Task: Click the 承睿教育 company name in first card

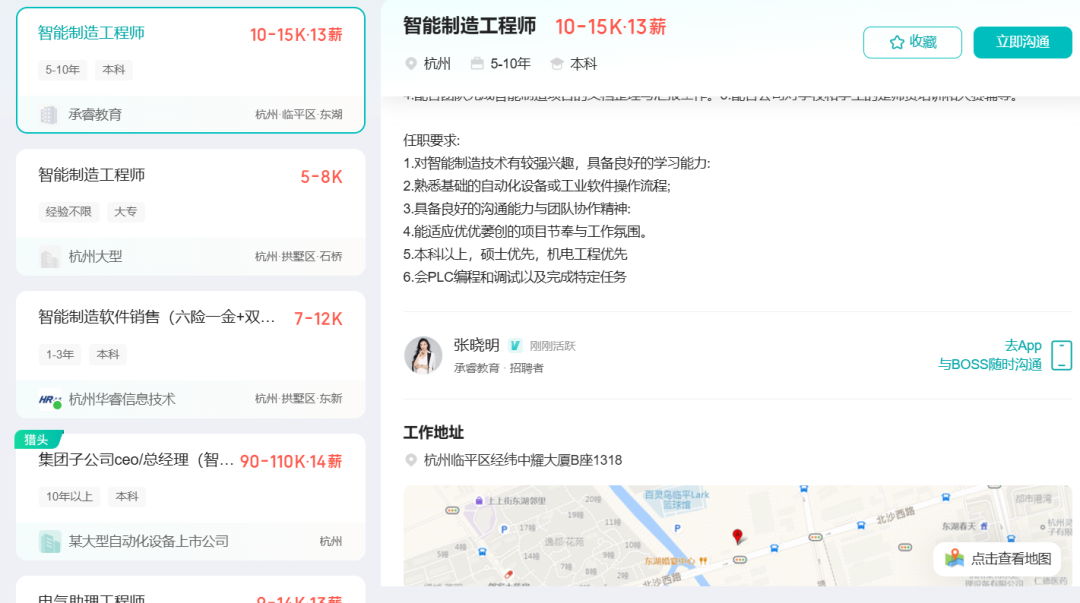Action: click(95, 115)
